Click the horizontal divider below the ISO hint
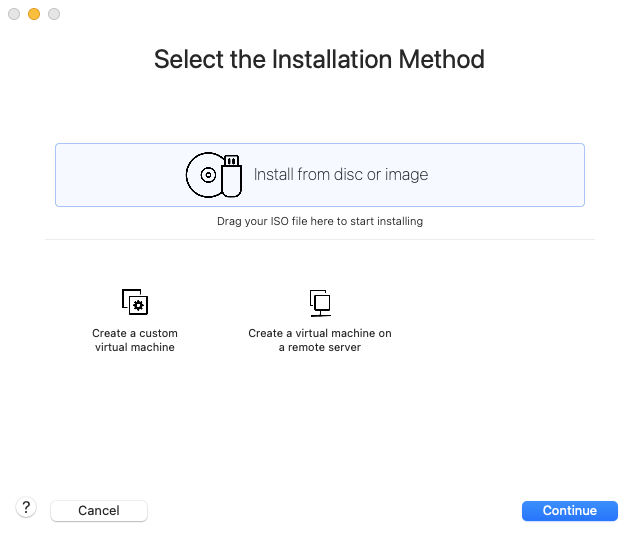This screenshot has width=640, height=533. [320, 240]
